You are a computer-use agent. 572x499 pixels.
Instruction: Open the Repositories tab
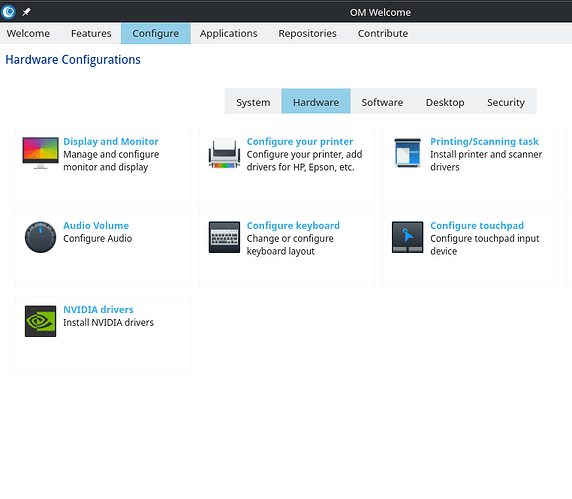[x=307, y=33]
